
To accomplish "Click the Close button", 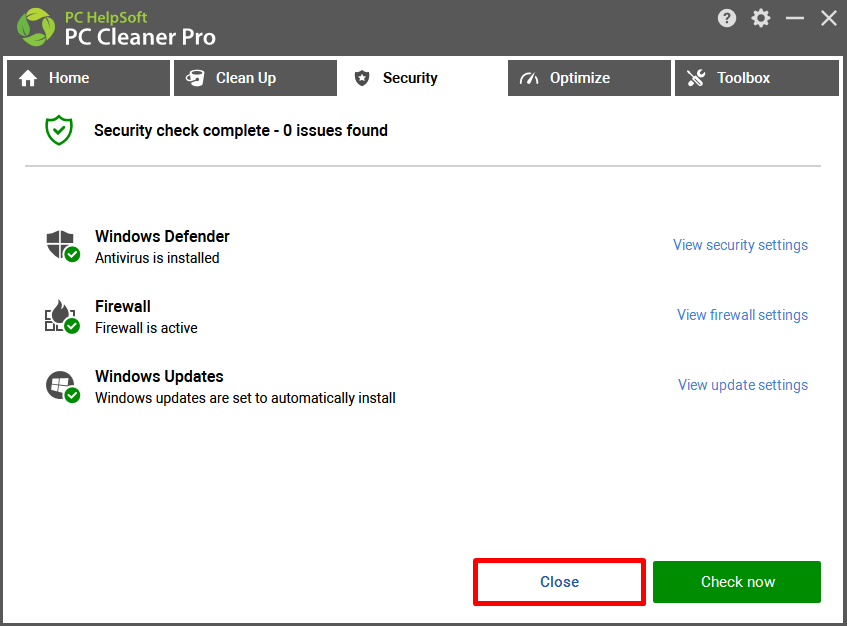I will [x=560, y=582].
